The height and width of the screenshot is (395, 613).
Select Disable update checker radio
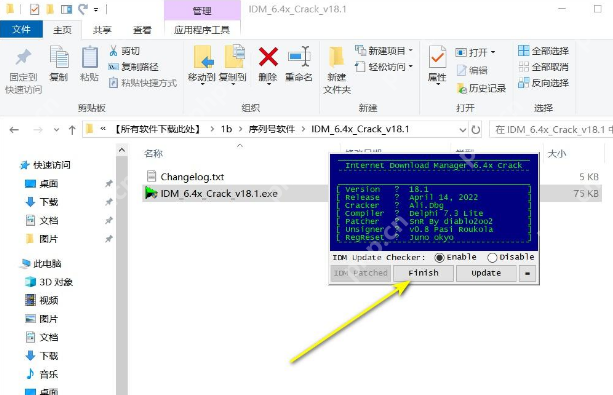492,257
